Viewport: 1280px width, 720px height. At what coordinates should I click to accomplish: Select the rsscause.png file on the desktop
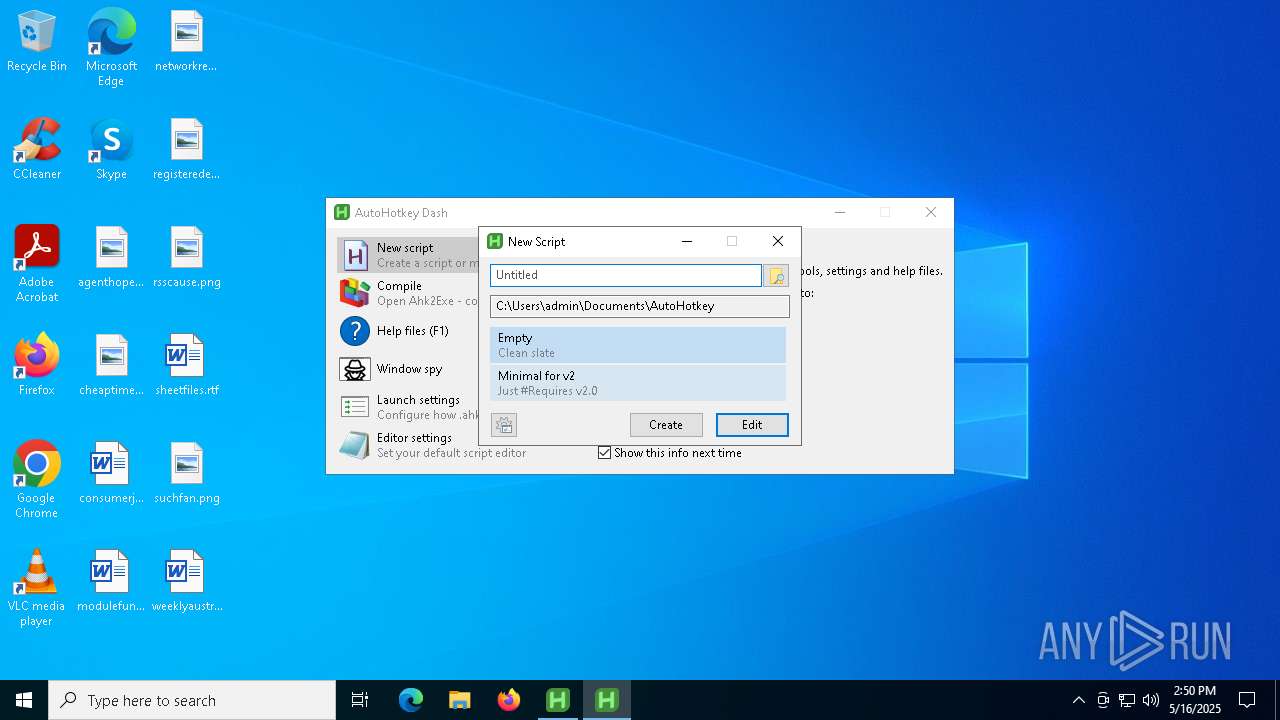(x=186, y=258)
